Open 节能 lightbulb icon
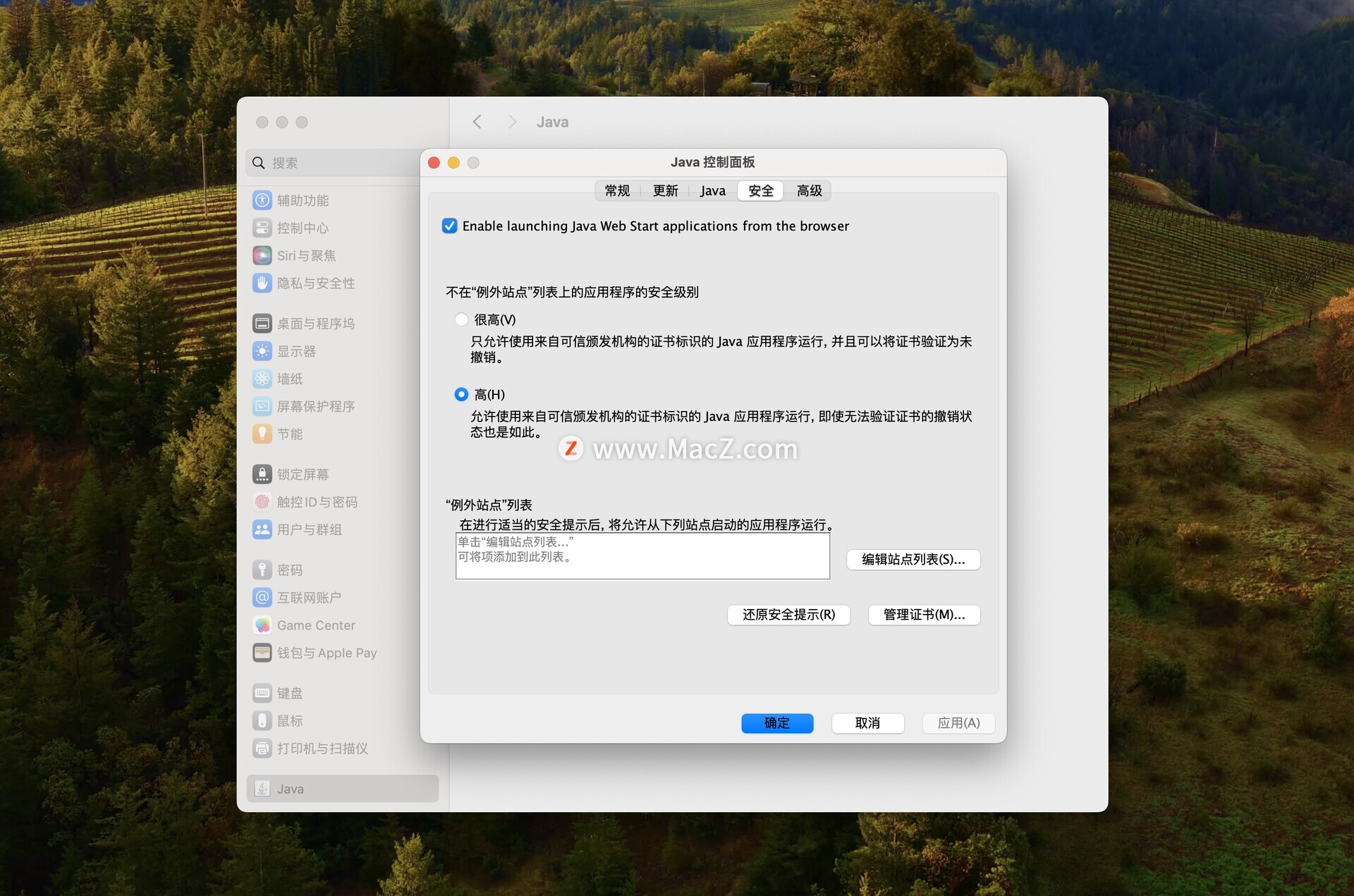This screenshot has height=896, width=1354. pyautogui.click(x=262, y=434)
